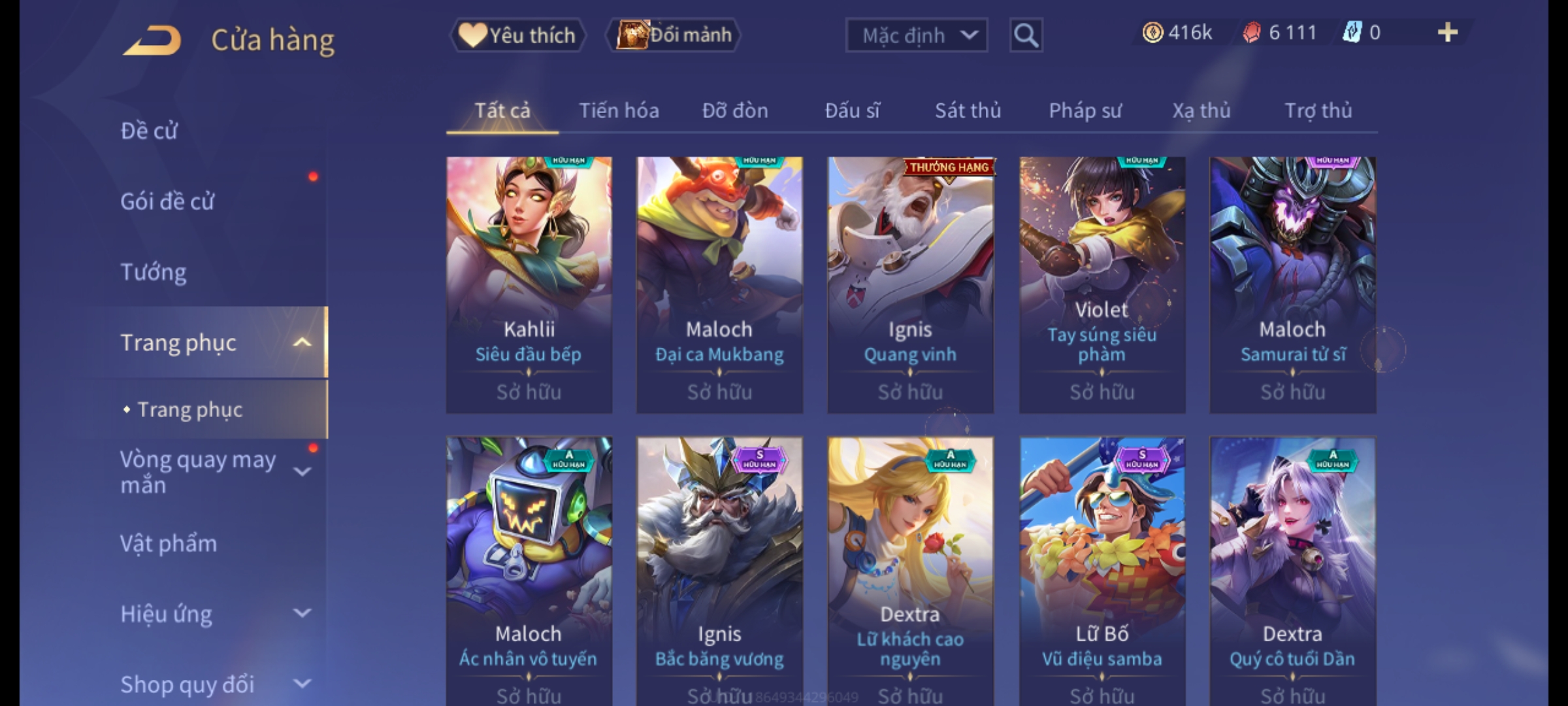The image size is (1568, 706).
Task: Expand the Vòng quay may mắn section
Action: click(x=302, y=471)
